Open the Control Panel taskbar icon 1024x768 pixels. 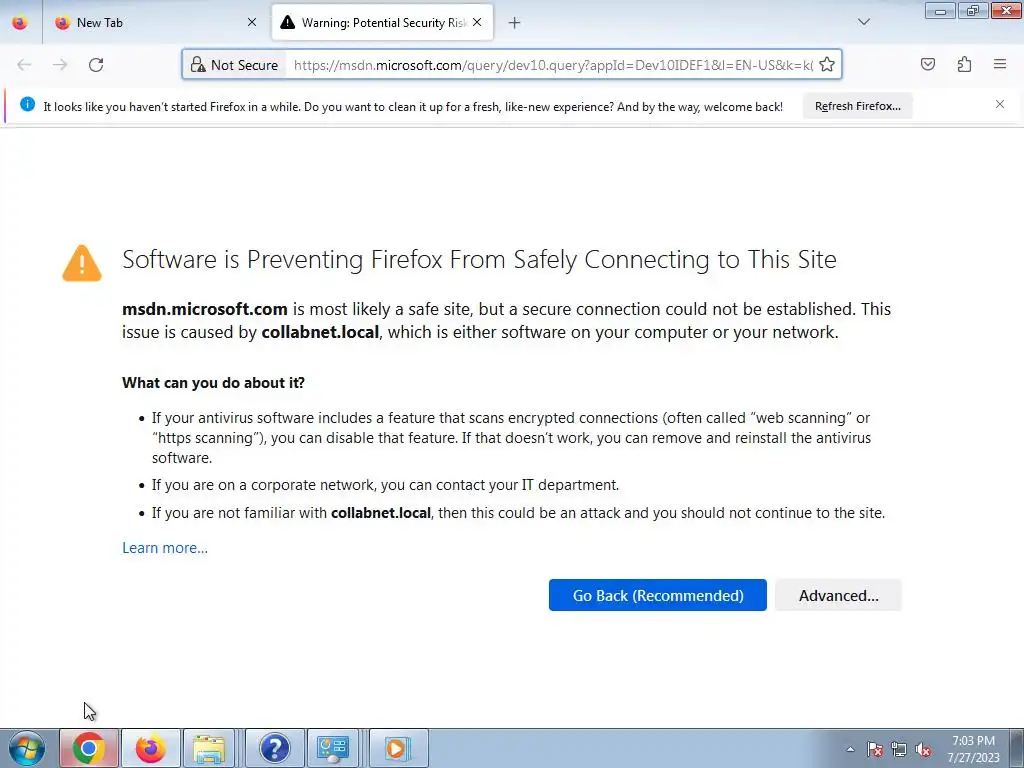pos(333,748)
